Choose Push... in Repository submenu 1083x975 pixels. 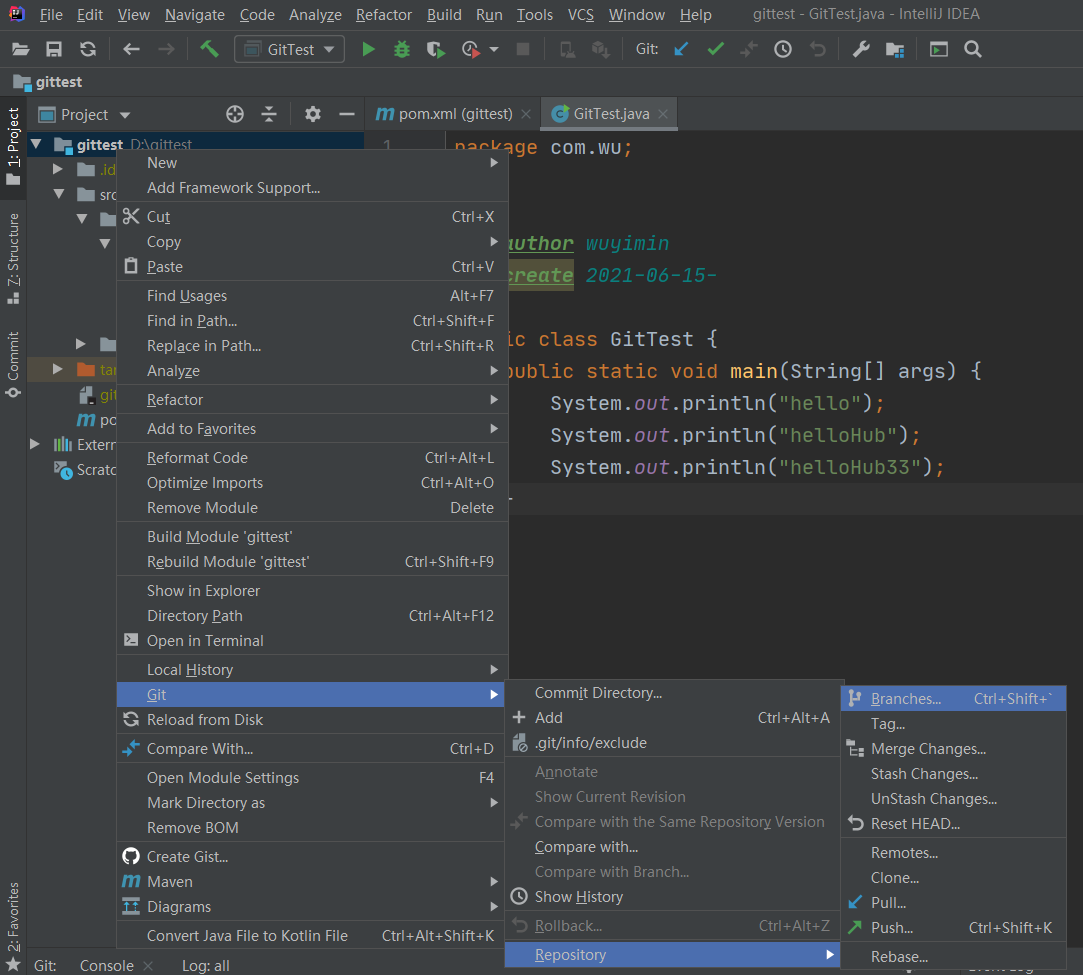pos(954,927)
